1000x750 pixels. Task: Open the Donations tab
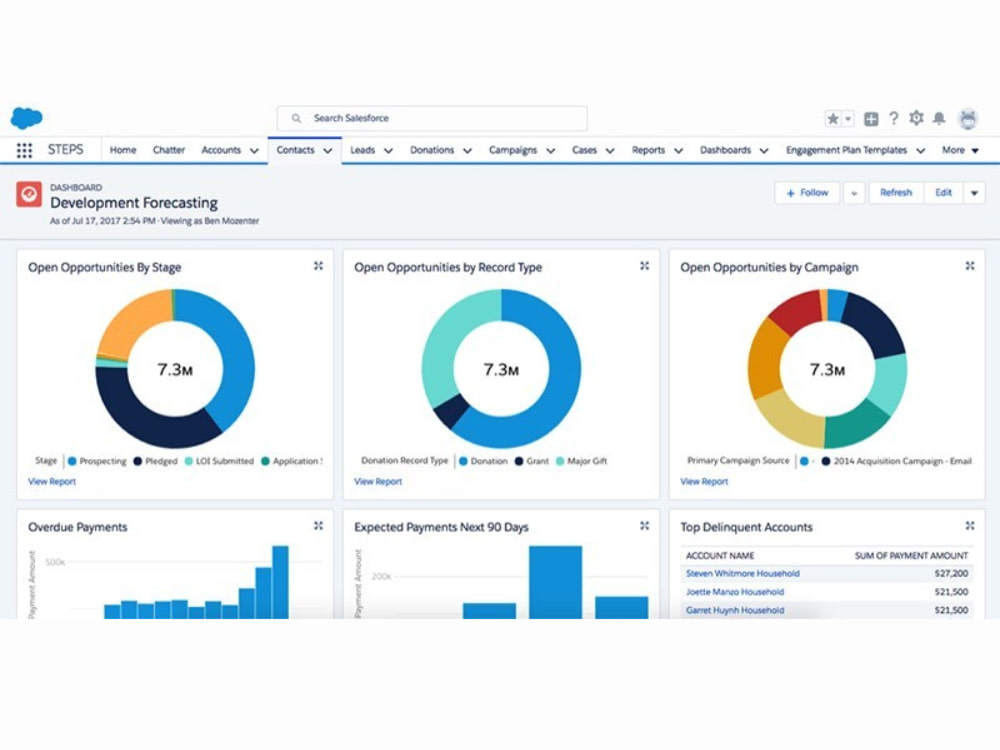pos(432,150)
